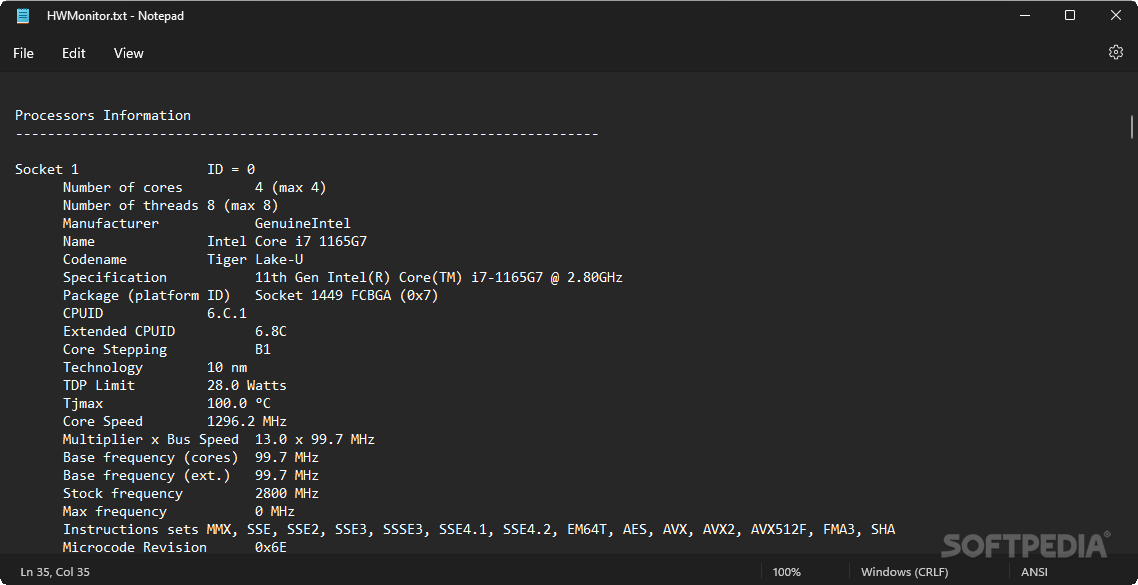Click the HWMonitor.txt - Notepad title
1138x585 pixels.
(x=115, y=16)
